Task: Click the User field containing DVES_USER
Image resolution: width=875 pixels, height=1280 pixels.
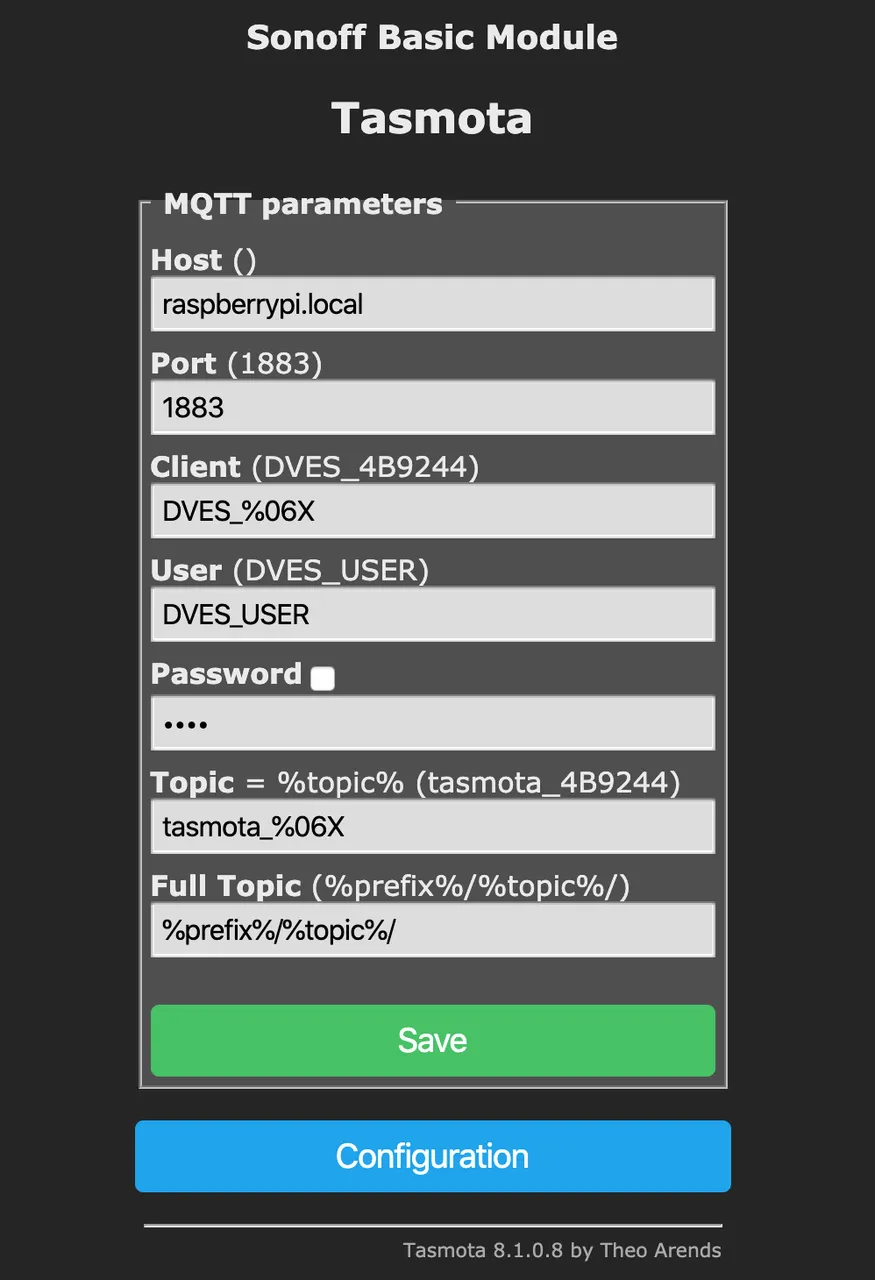Action: pos(433,614)
